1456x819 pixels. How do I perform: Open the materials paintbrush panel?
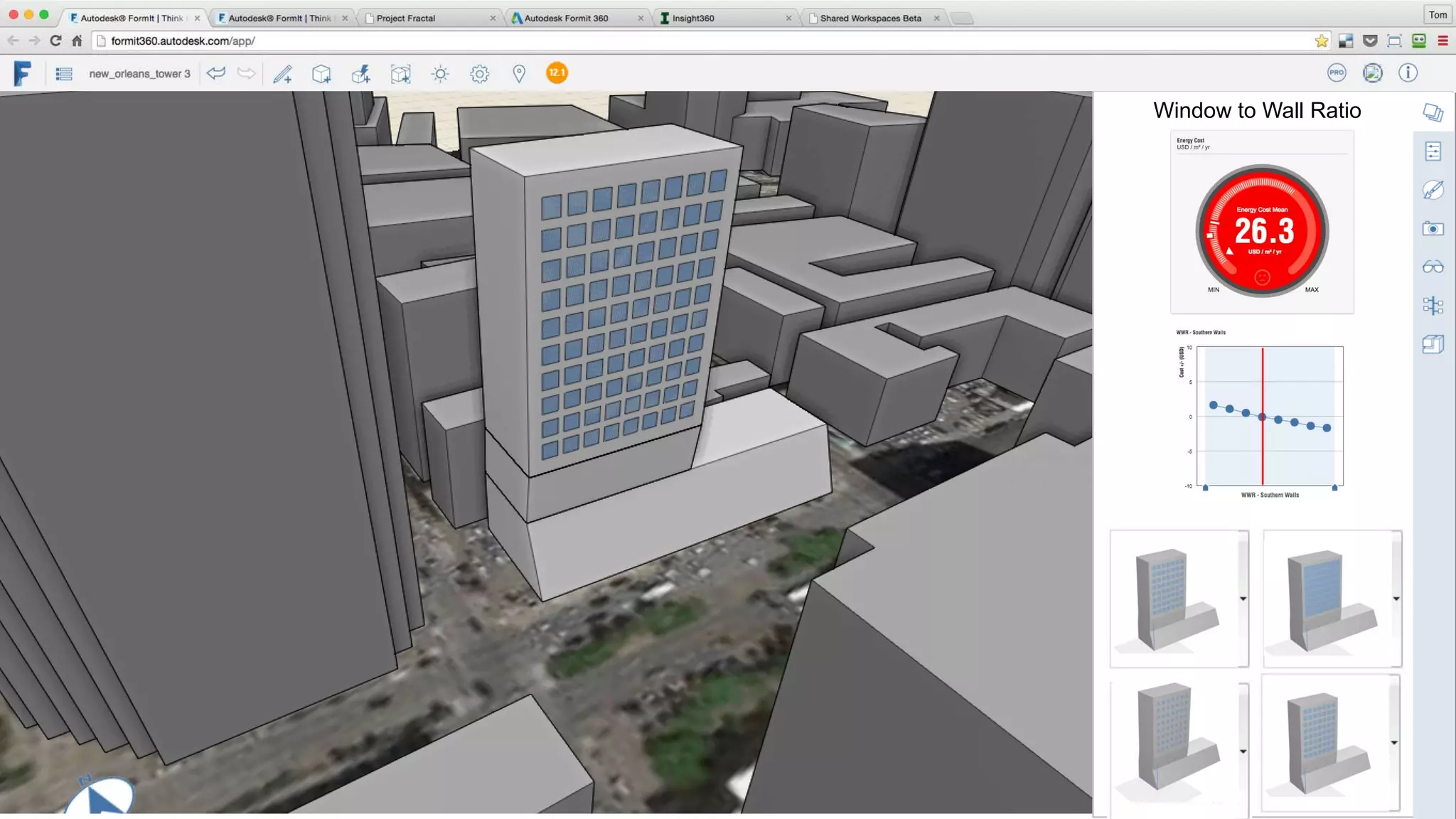point(1433,190)
